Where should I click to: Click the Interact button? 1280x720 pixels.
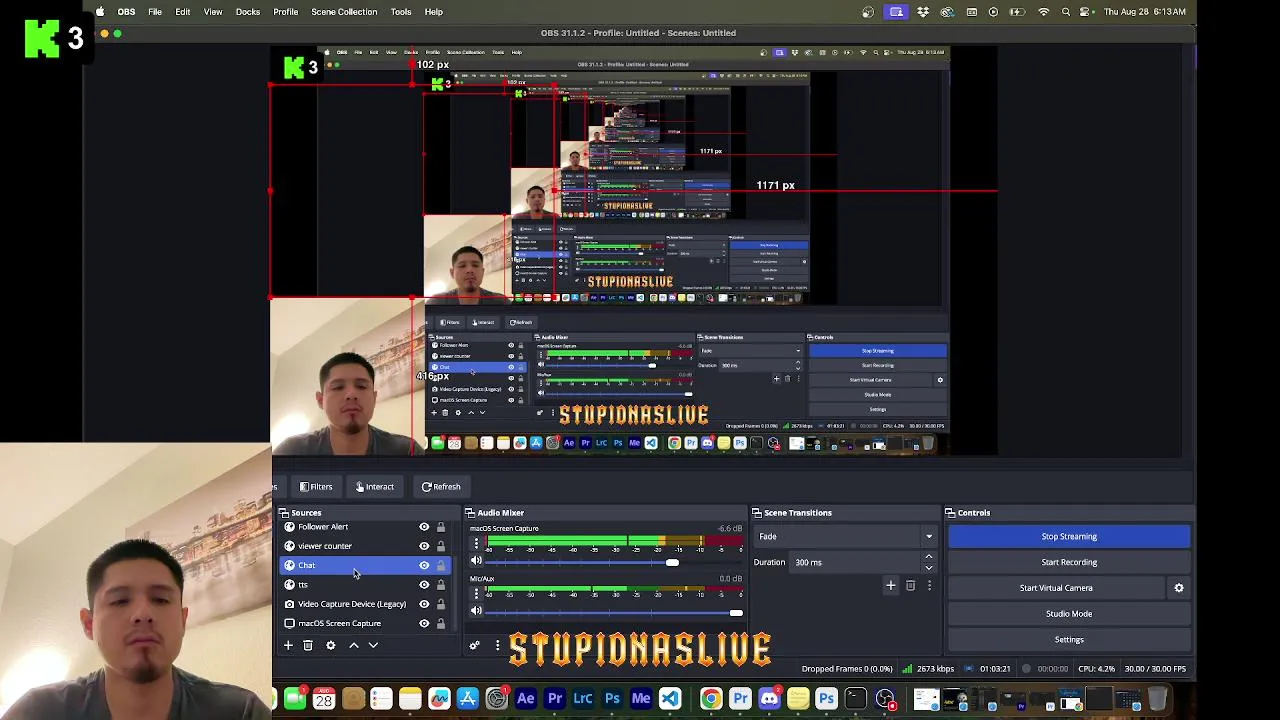(x=375, y=487)
